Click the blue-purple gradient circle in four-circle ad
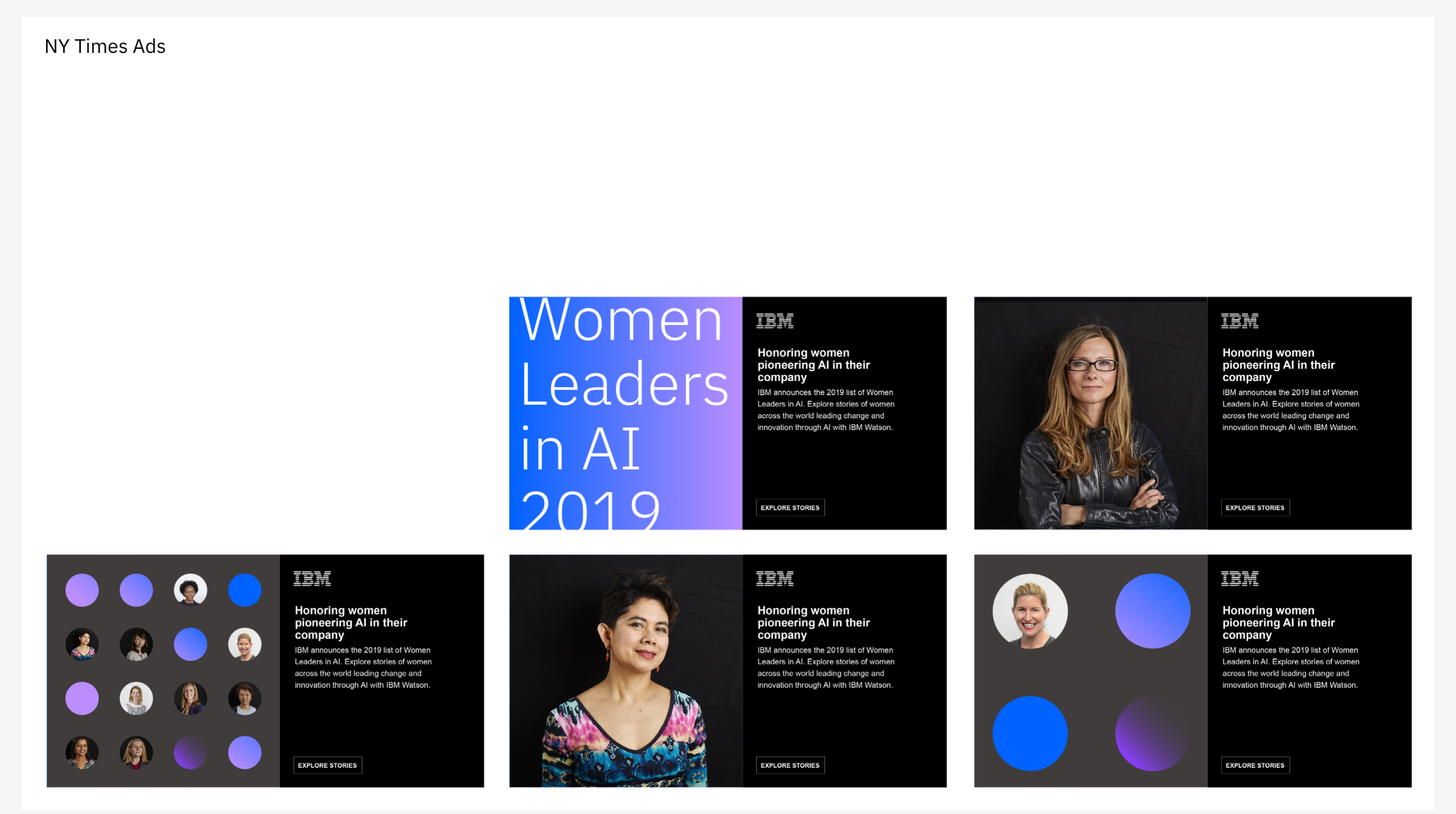This screenshot has width=1456, height=814. point(1153,611)
